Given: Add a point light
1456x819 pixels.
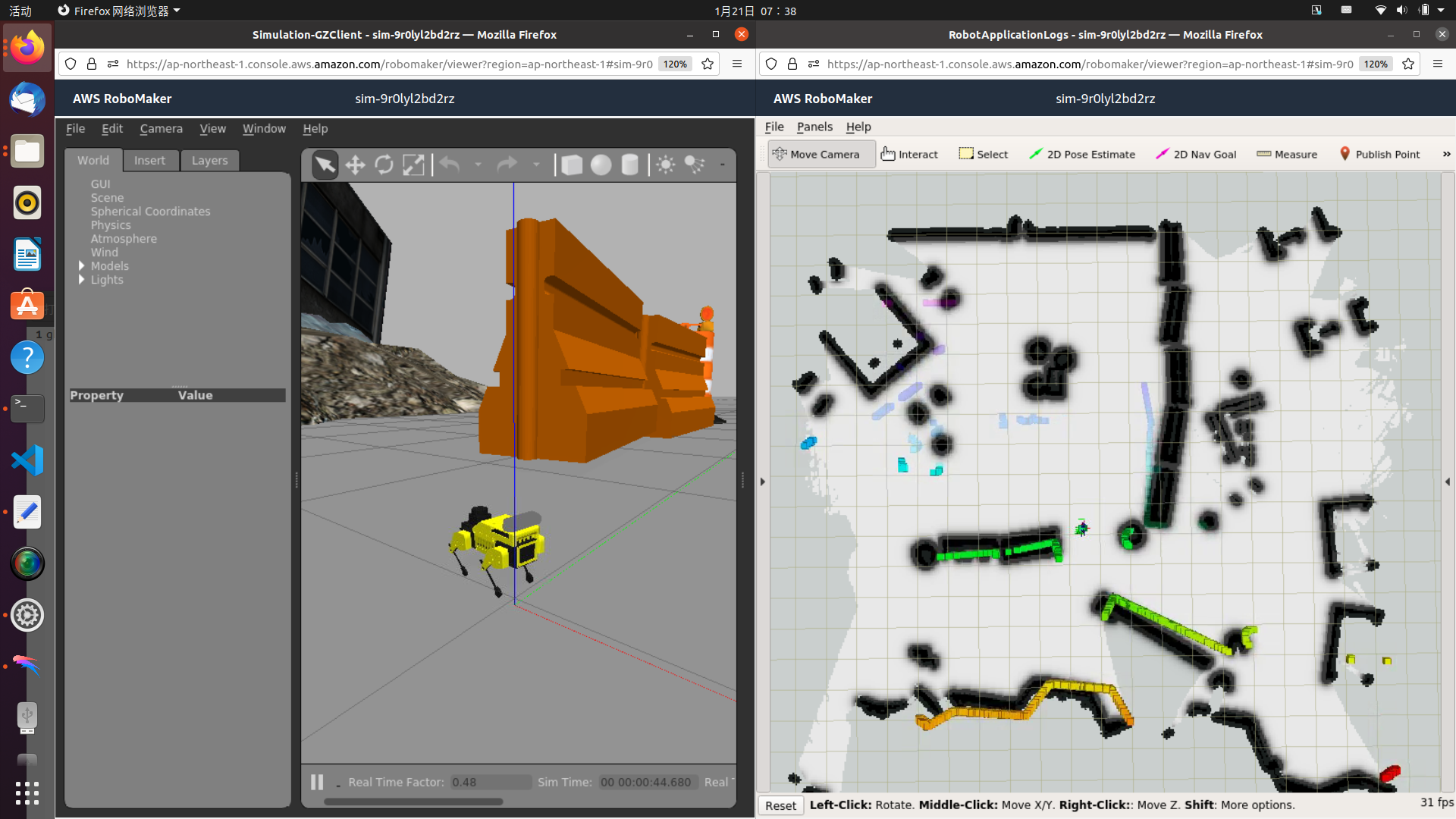Looking at the screenshot, I should (x=666, y=165).
